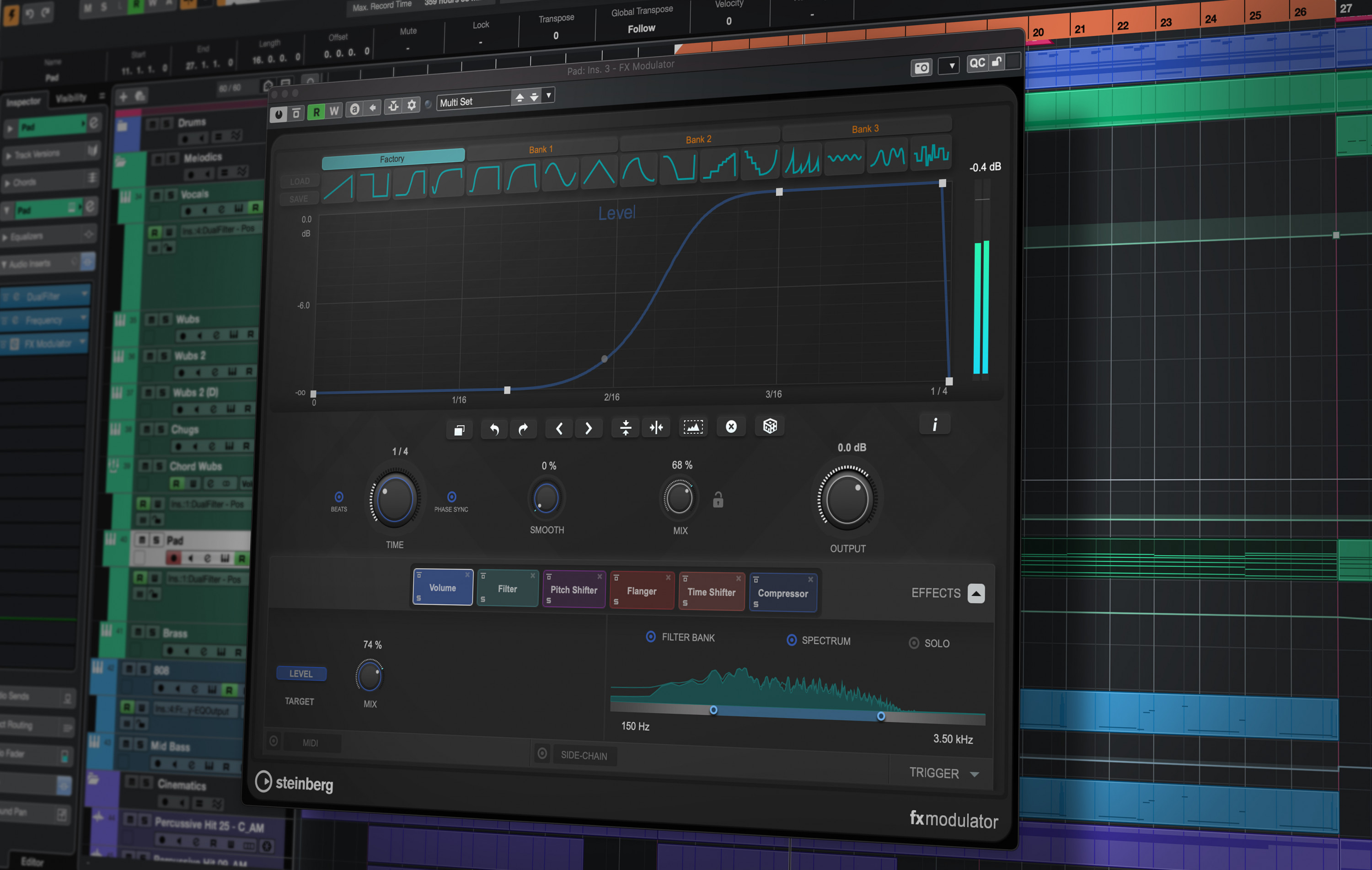
Task: Select the undo curve edit arrow icon
Action: pos(494,428)
